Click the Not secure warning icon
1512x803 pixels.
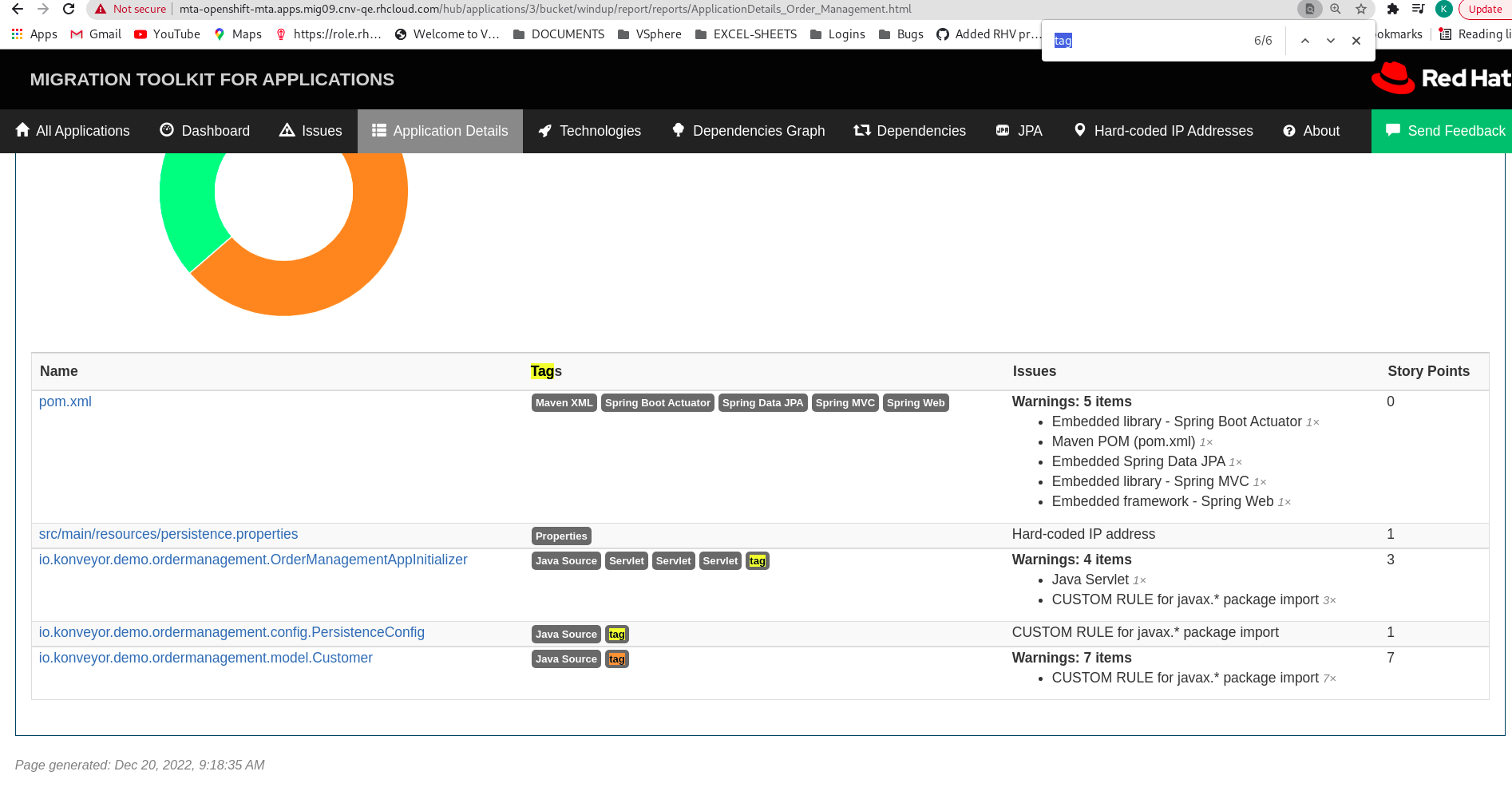point(101,9)
